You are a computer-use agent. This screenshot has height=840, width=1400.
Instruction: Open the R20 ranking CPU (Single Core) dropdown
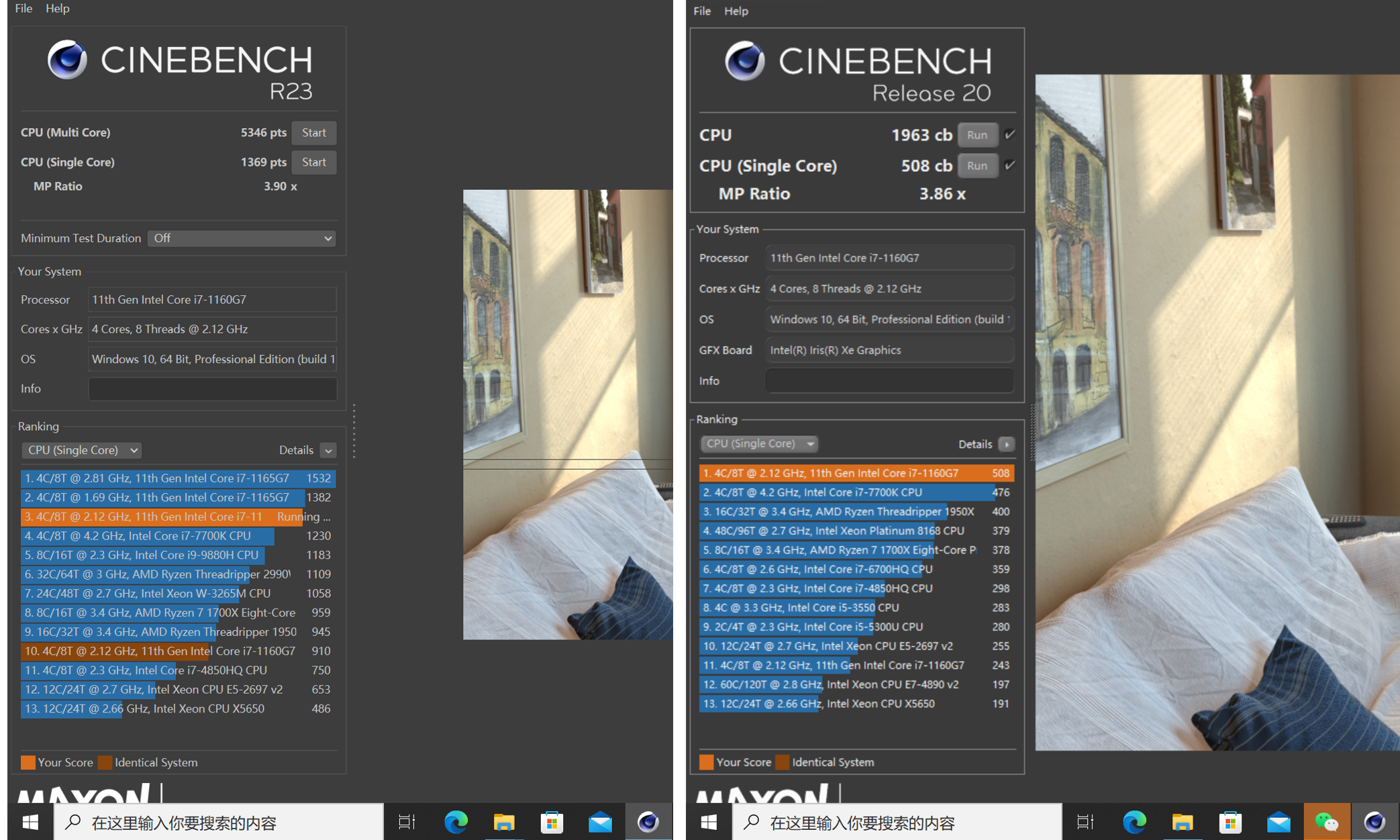pyautogui.click(x=759, y=443)
